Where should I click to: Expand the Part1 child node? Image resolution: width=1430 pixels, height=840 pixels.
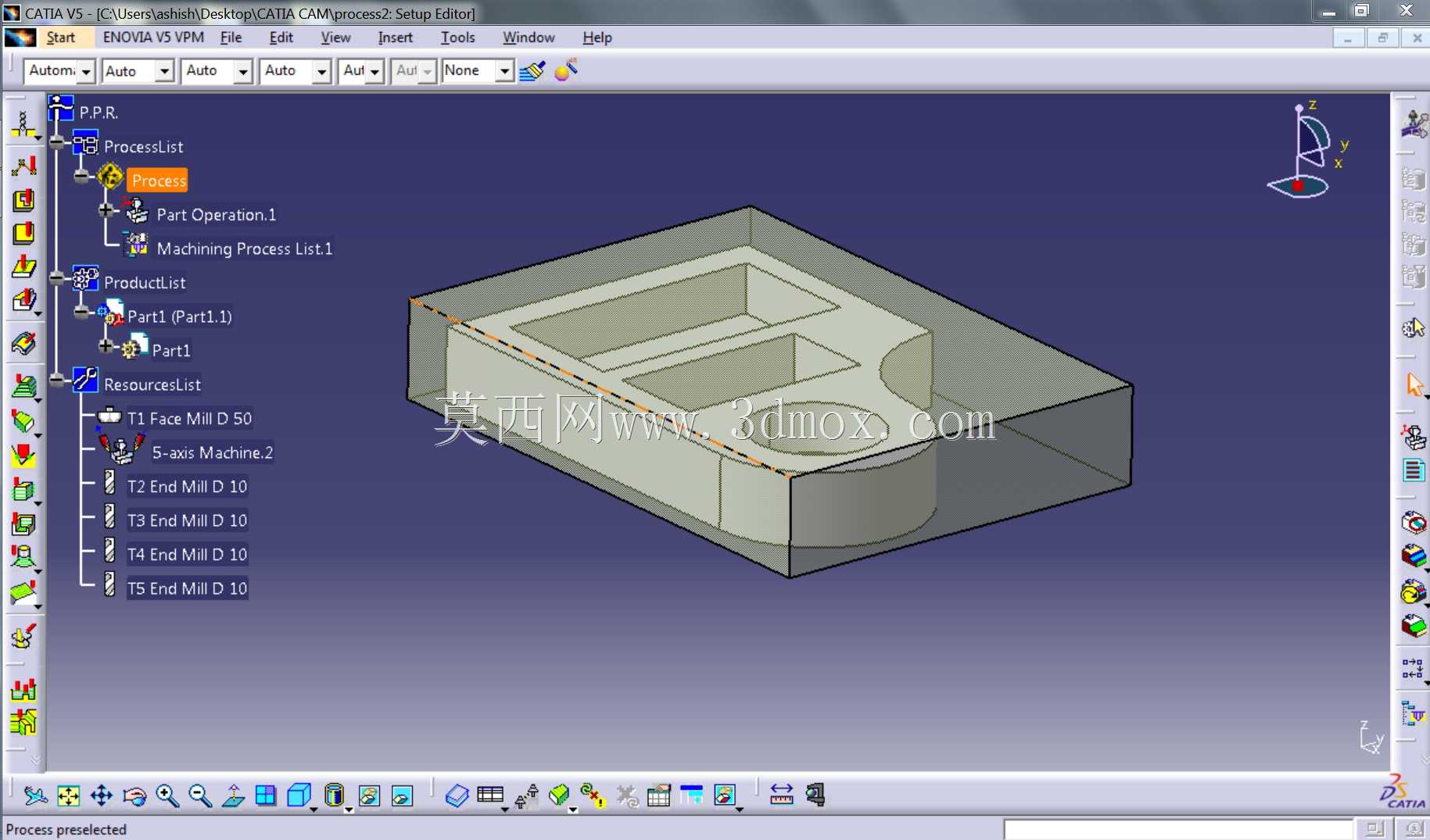106,345
